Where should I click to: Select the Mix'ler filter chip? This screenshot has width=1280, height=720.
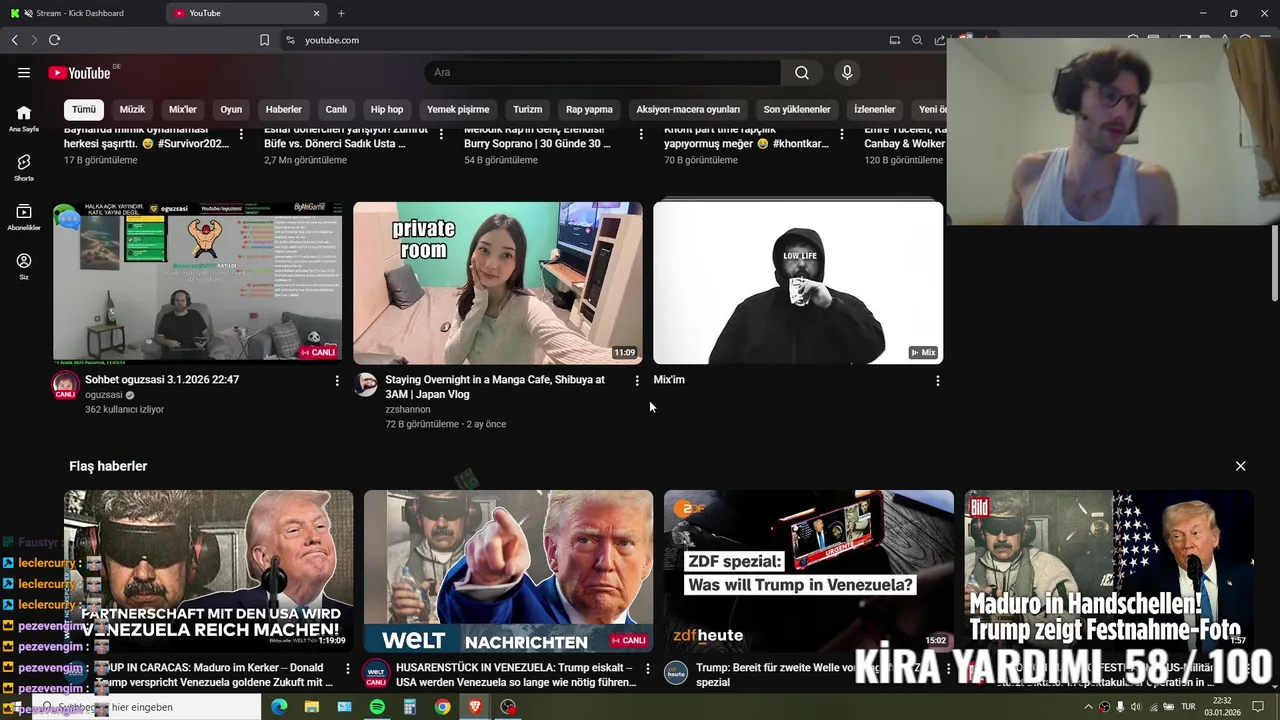[183, 110]
